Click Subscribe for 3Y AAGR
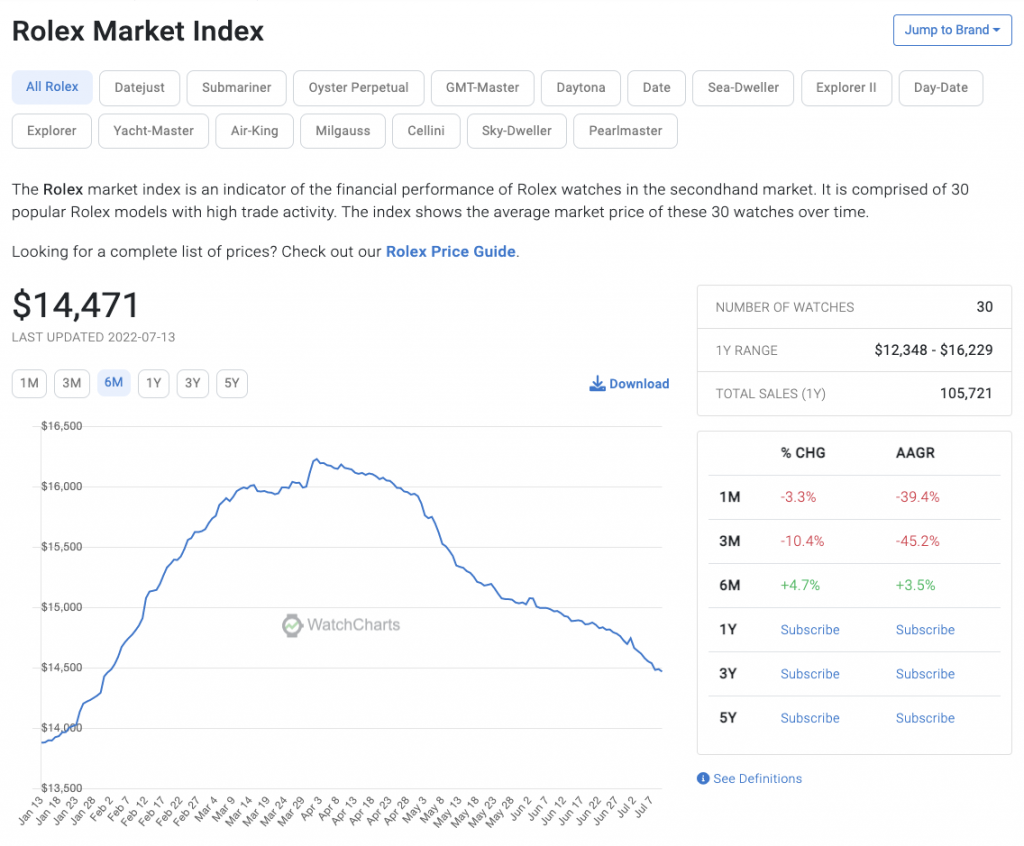Image resolution: width=1024 pixels, height=846 pixels. (925, 674)
